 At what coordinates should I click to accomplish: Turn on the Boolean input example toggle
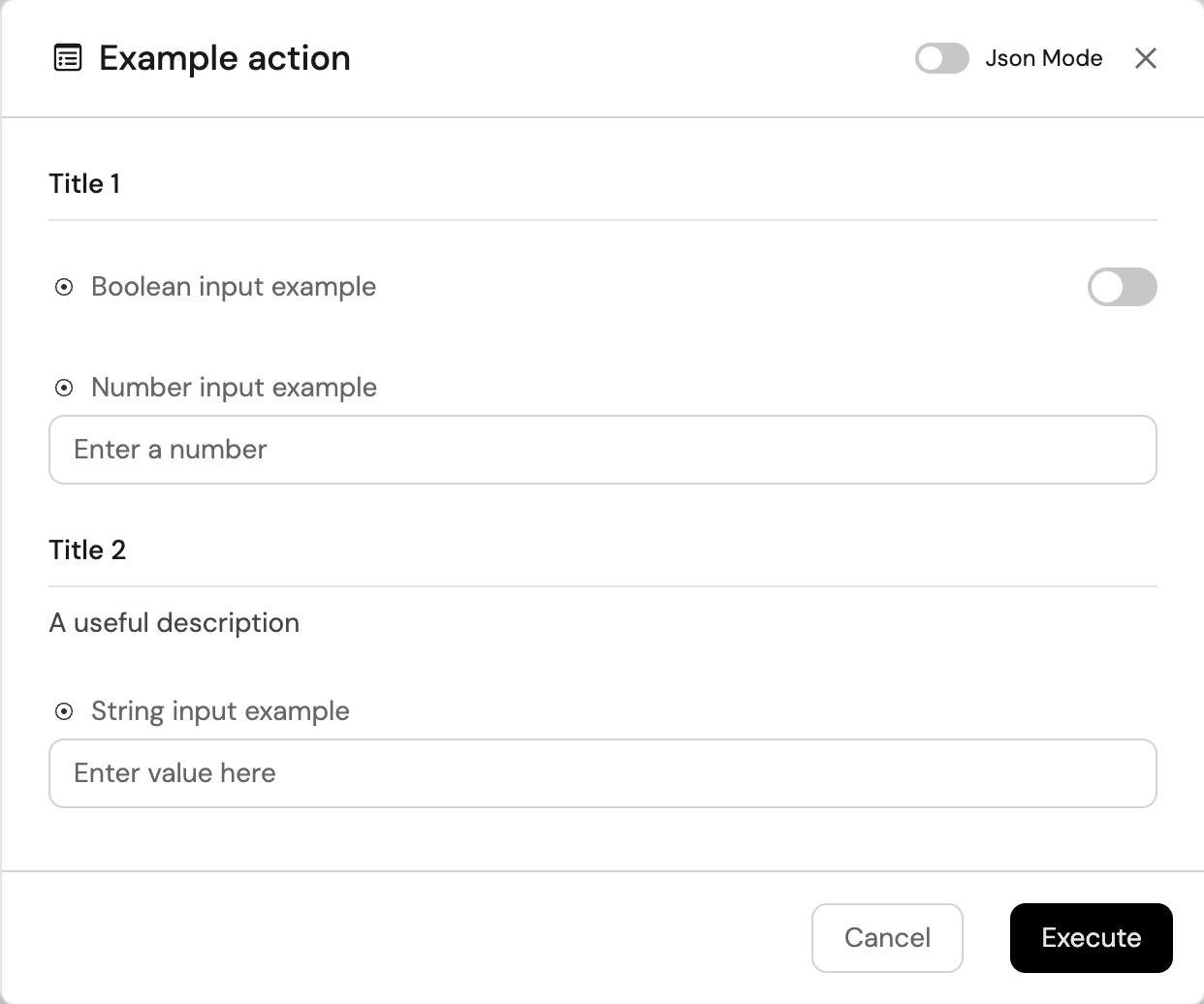(1122, 287)
